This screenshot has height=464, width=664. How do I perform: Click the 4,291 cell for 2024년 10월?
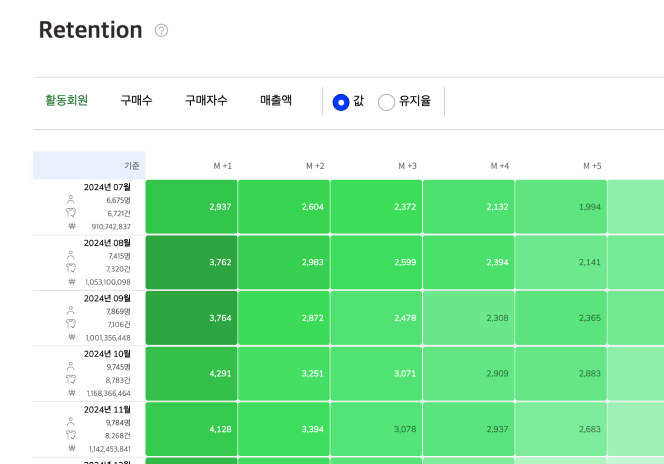pos(191,374)
